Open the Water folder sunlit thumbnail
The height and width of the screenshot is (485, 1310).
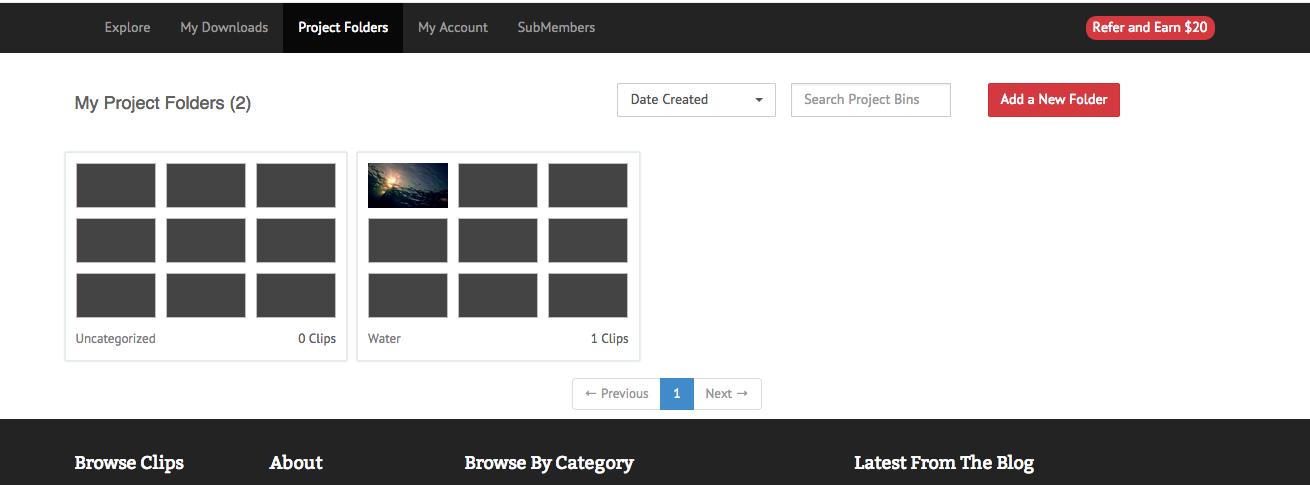(408, 185)
